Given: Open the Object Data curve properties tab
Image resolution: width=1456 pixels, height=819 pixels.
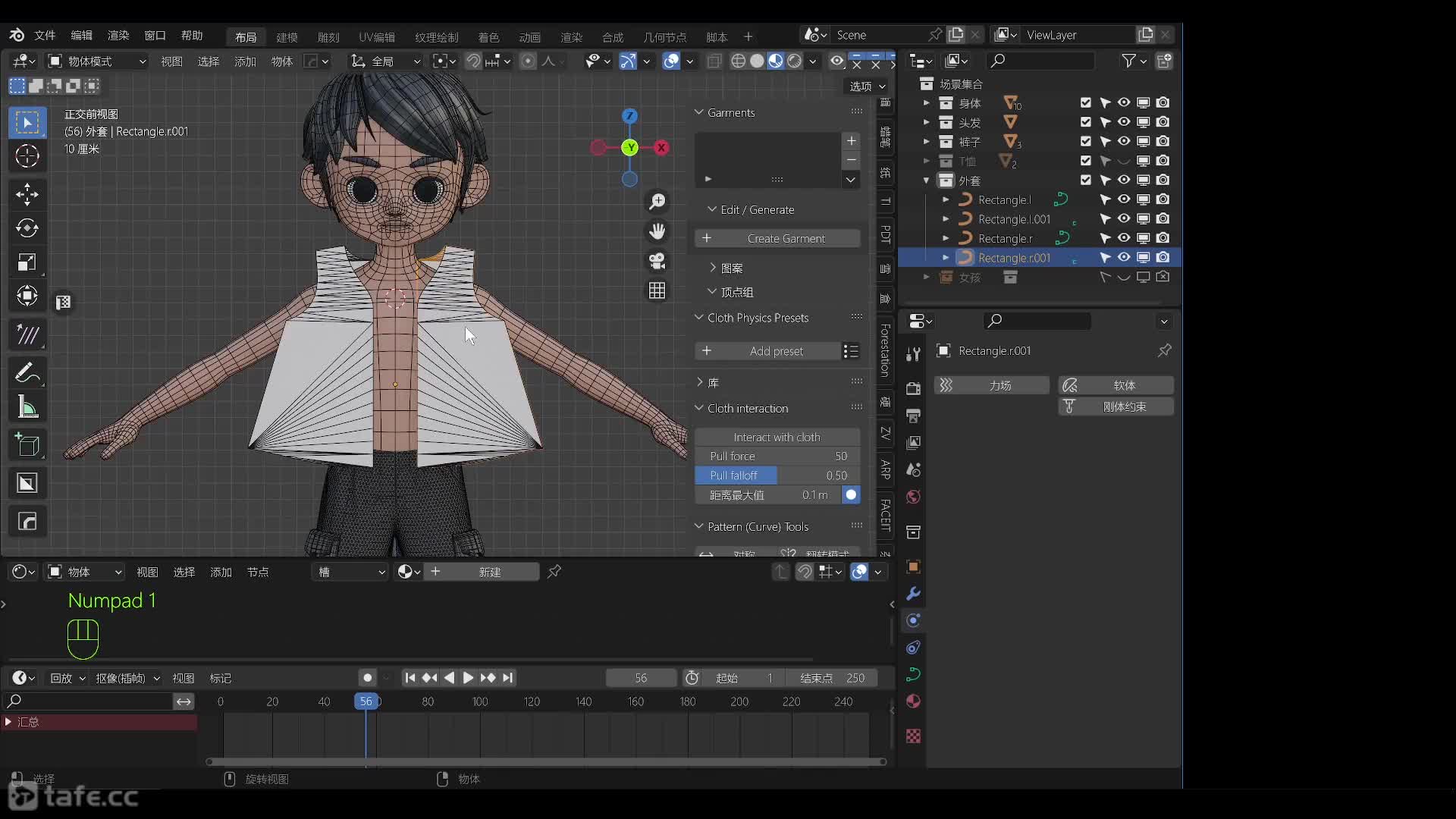Looking at the screenshot, I should click(x=913, y=674).
